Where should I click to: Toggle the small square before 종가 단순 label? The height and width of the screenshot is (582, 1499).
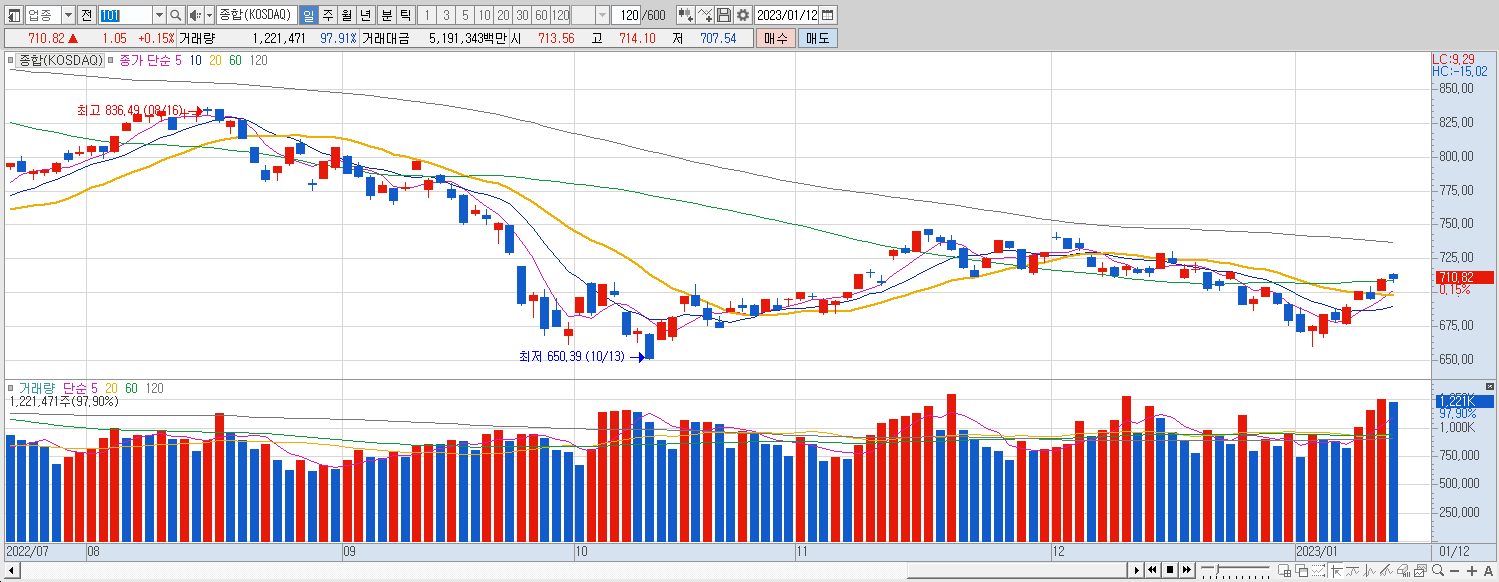point(112,60)
